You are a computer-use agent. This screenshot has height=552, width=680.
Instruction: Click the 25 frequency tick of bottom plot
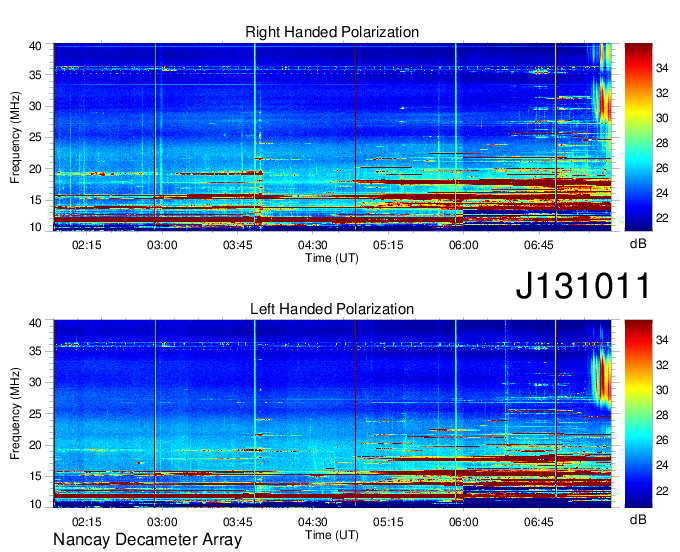tap(35, 414)
